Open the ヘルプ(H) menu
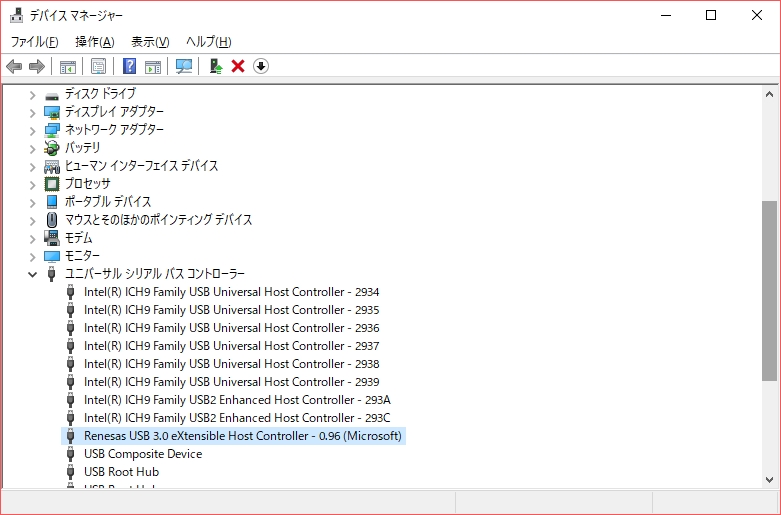Image resolution: width=781 pixels, height=515 pixels. point(209,42)
